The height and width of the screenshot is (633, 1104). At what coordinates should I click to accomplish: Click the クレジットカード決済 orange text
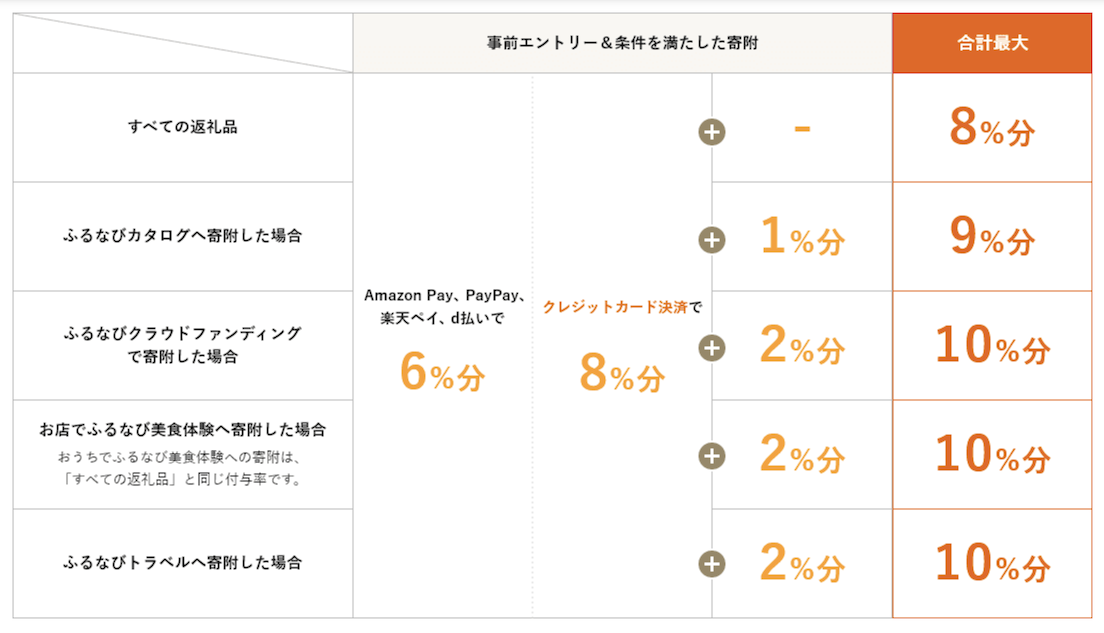[615, 307]
